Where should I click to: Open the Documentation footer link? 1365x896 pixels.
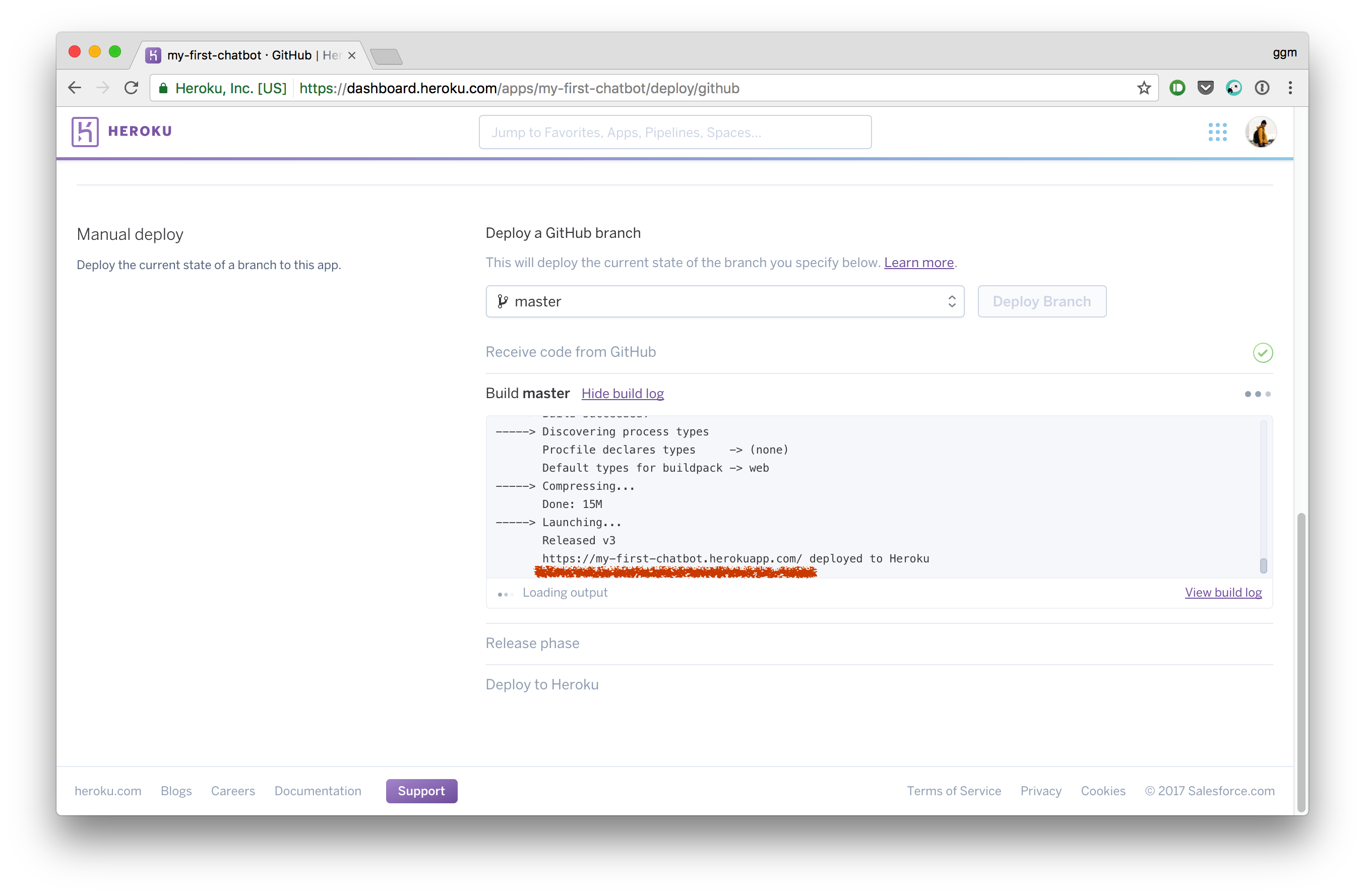(318, 791)
